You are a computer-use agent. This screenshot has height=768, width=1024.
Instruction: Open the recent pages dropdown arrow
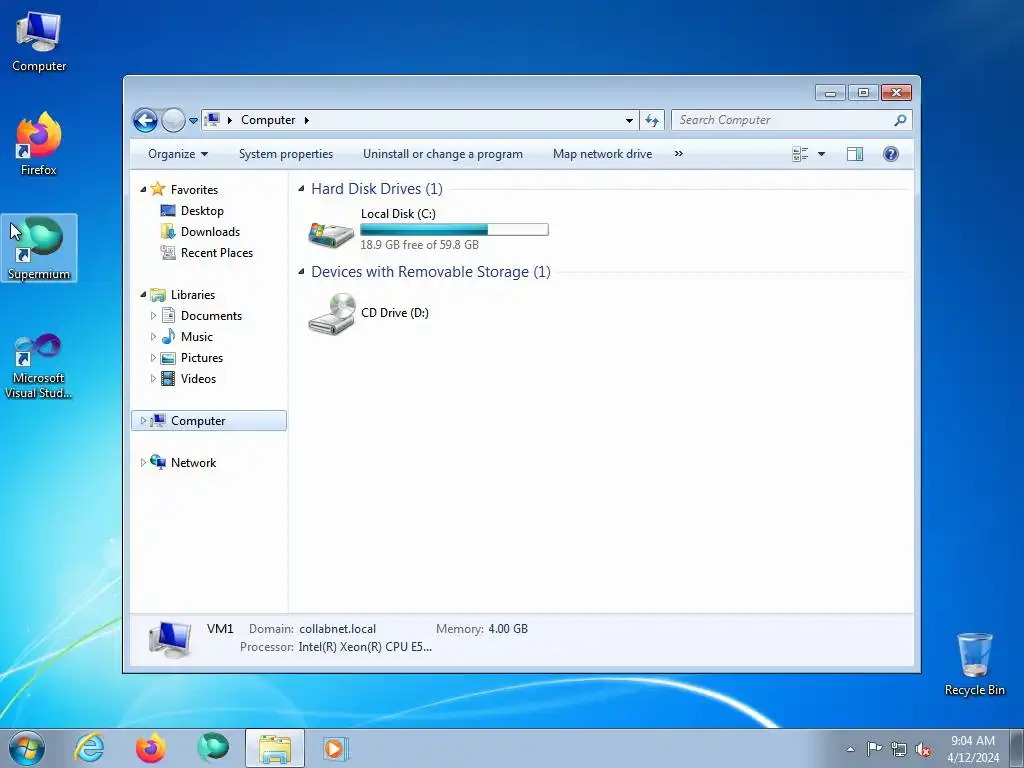pyautogui.click(x=193, y=121)
